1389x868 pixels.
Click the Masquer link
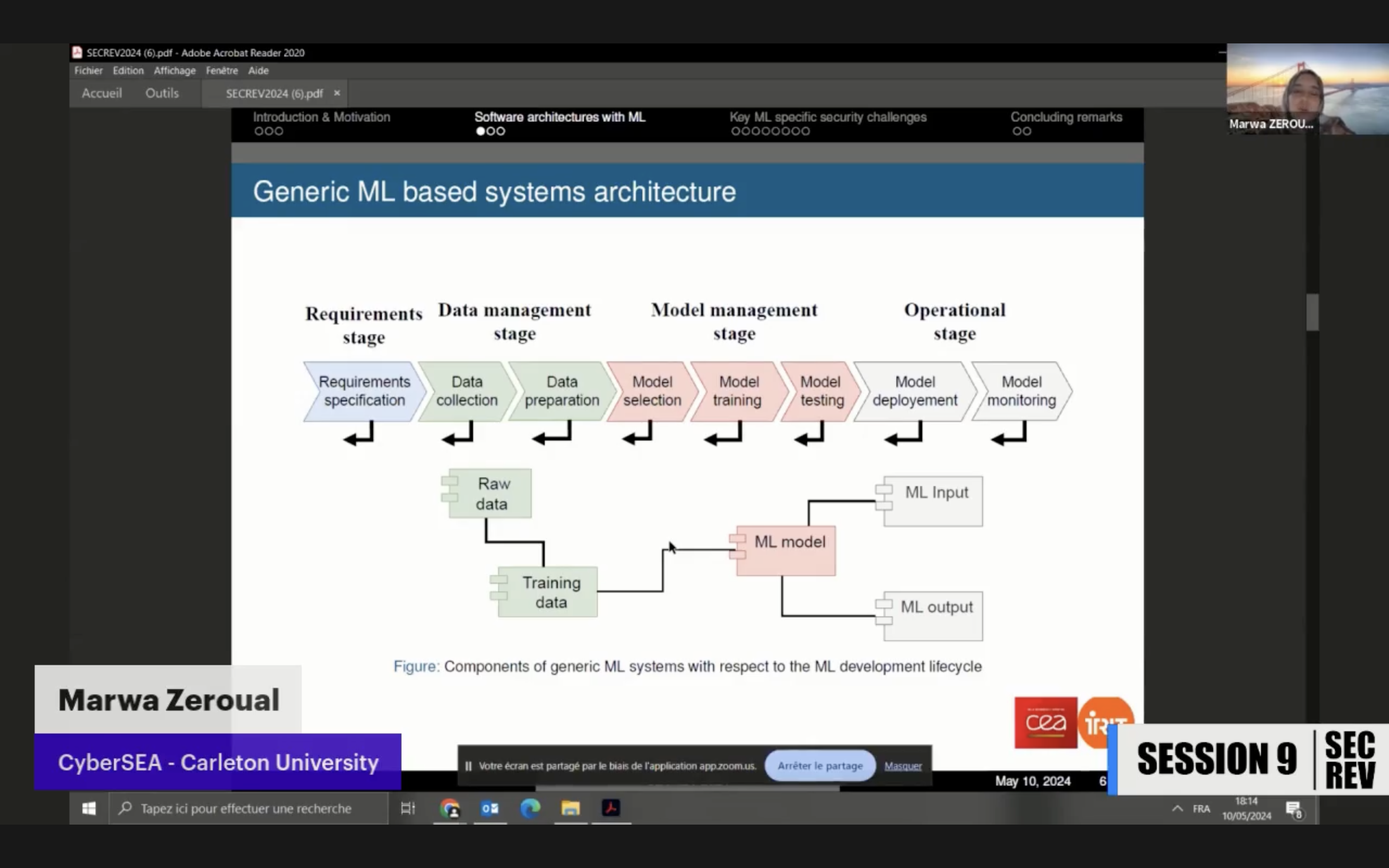click(903, 766)
